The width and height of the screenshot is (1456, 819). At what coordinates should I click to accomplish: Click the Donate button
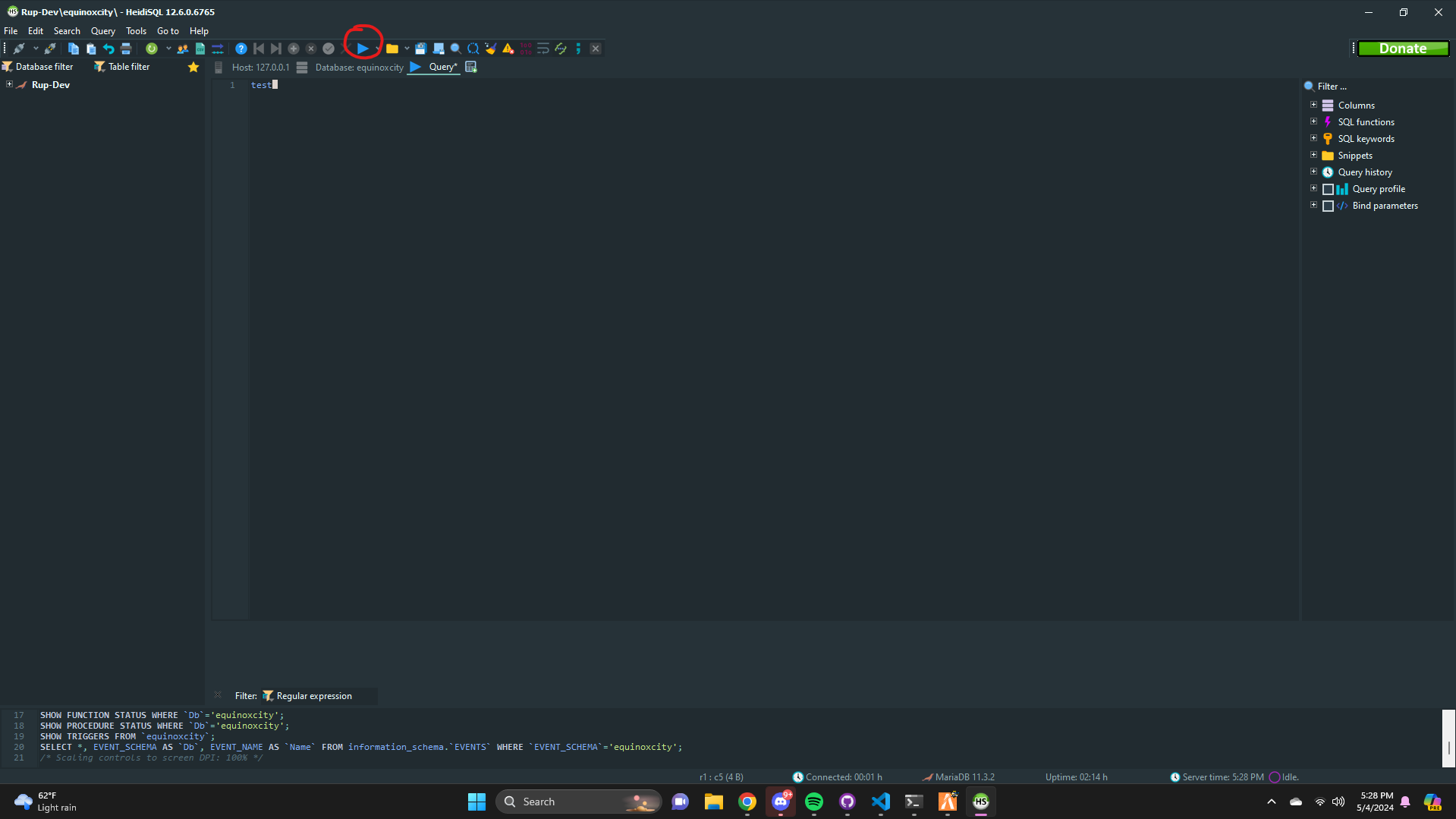pos(1403,48)
